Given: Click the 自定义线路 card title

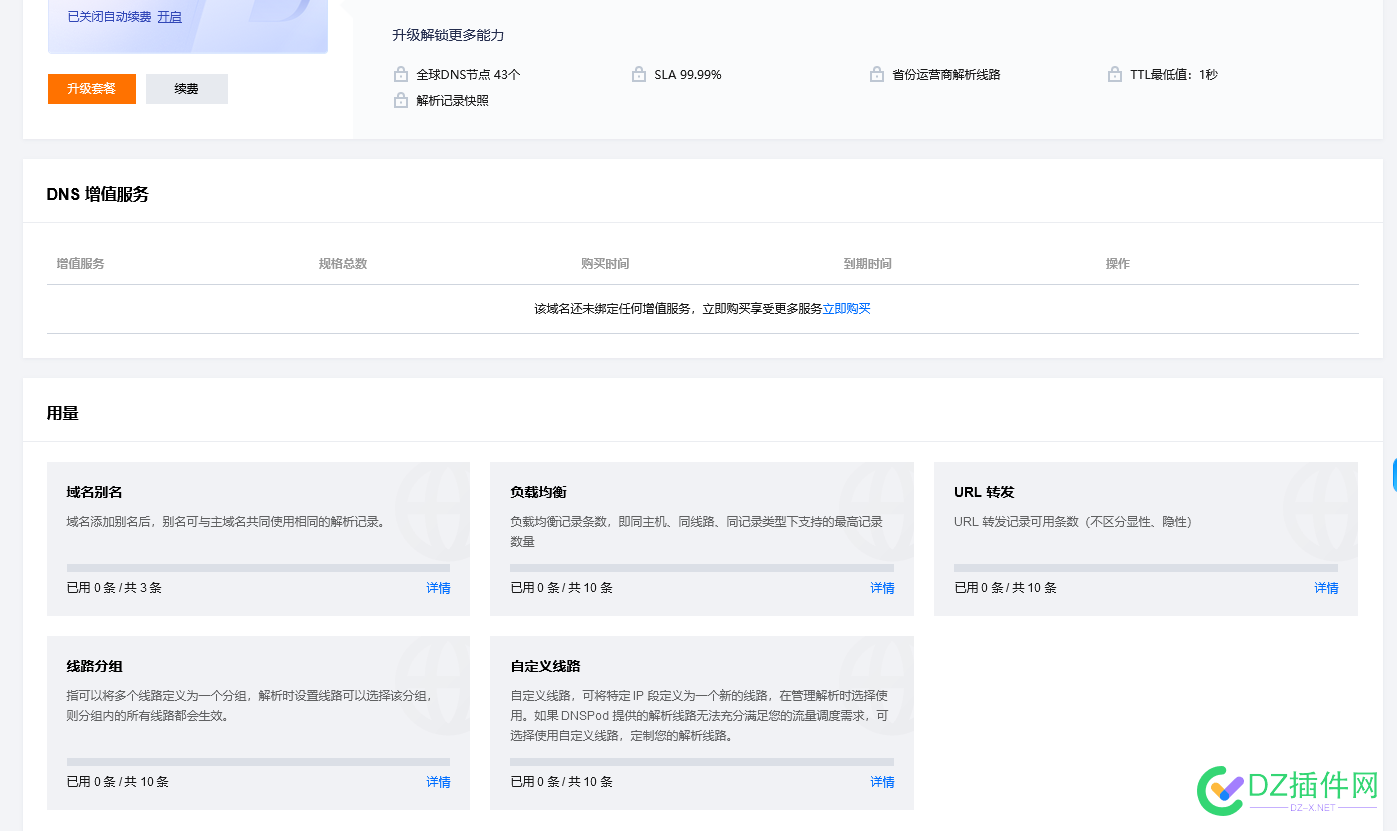Looking at the screenshot, I should tap(546, 667).
